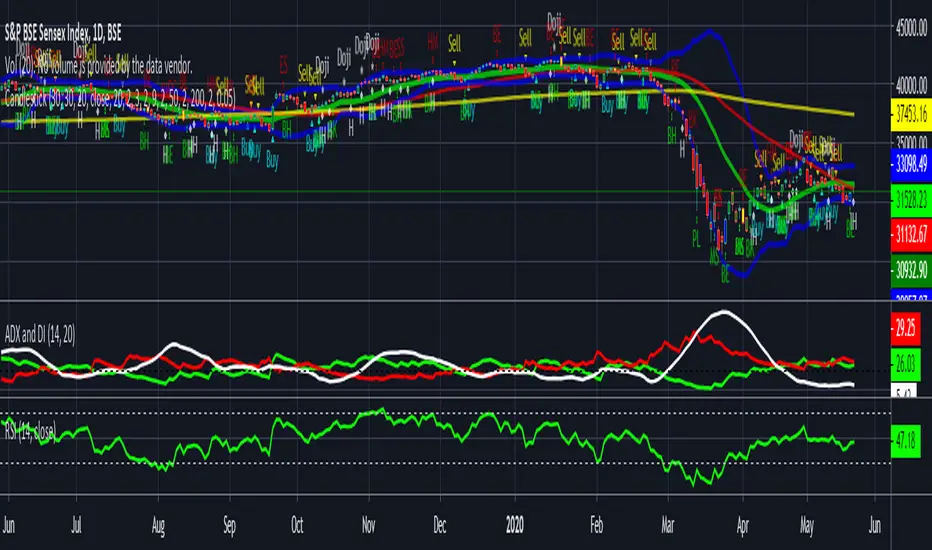
Task: Click the S&P BSE Sensex Index chart title
Action: (63, 33)
